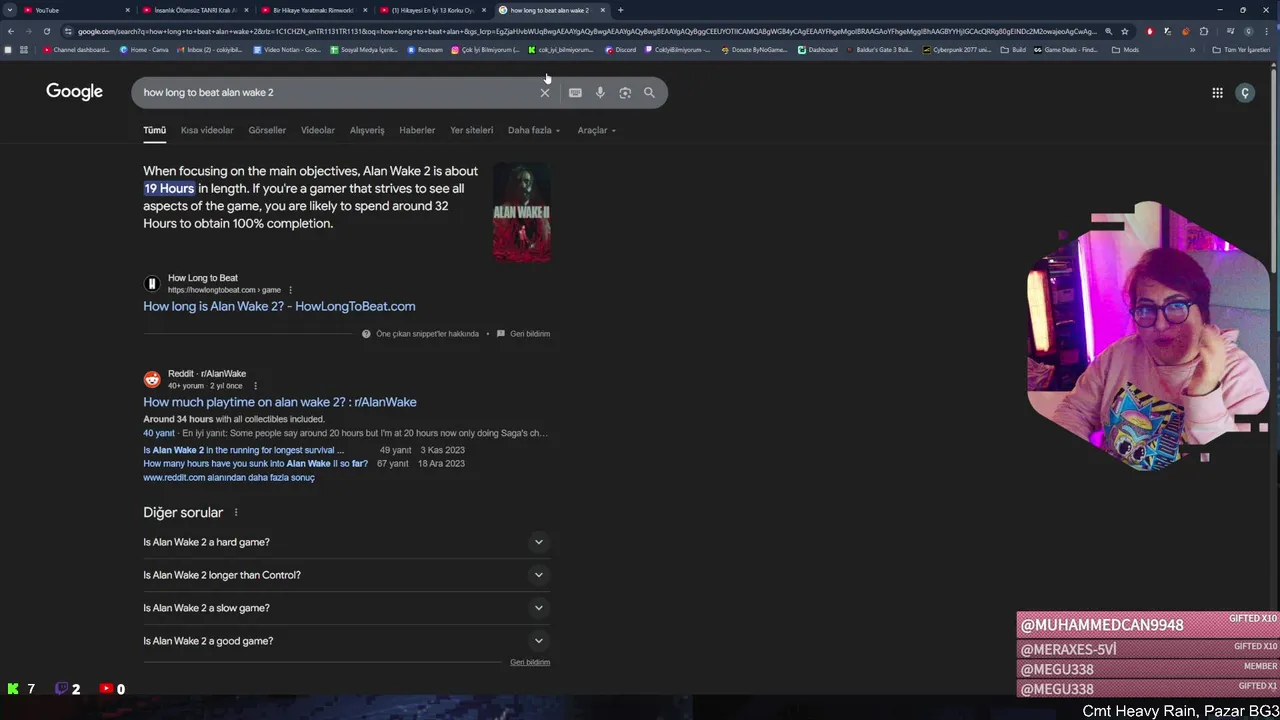Viewport: 1280px width, 720px height.
Task: Open the Tüm Yer İşaretleri folder
Action: click(1241, 49)
